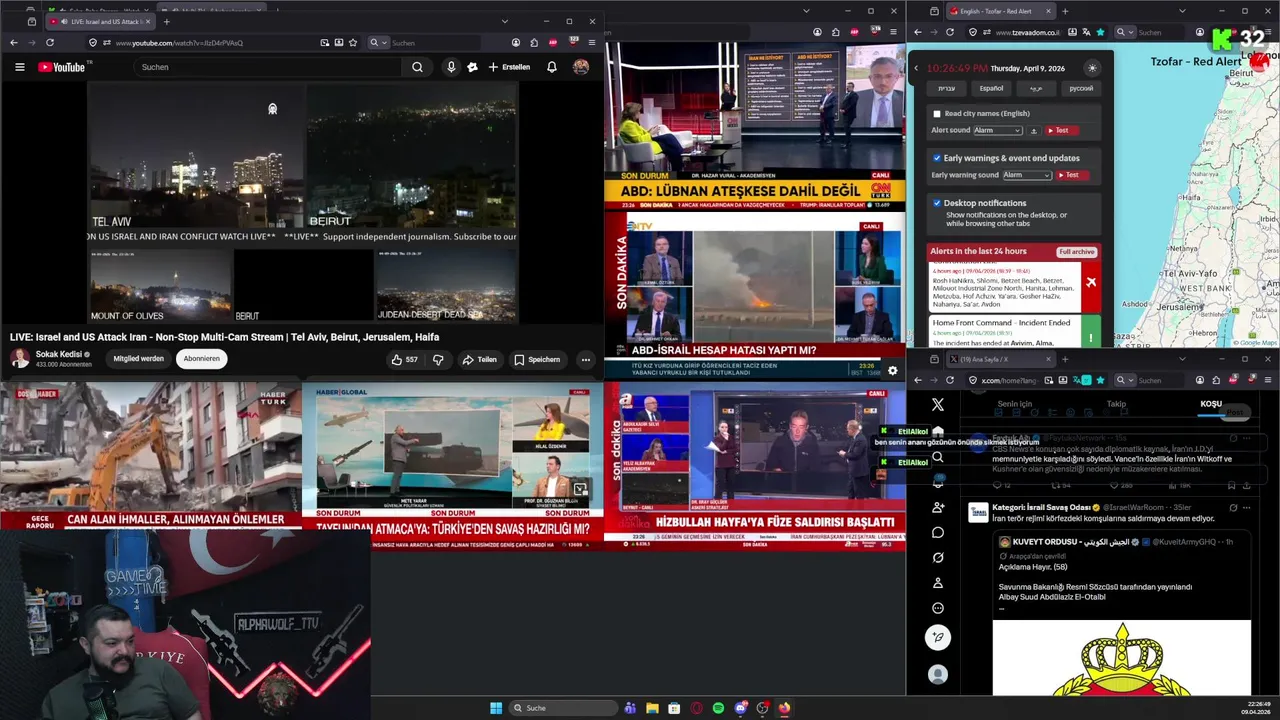
Task: Click the YouTube search magnifier button
Action: point(417,67)
